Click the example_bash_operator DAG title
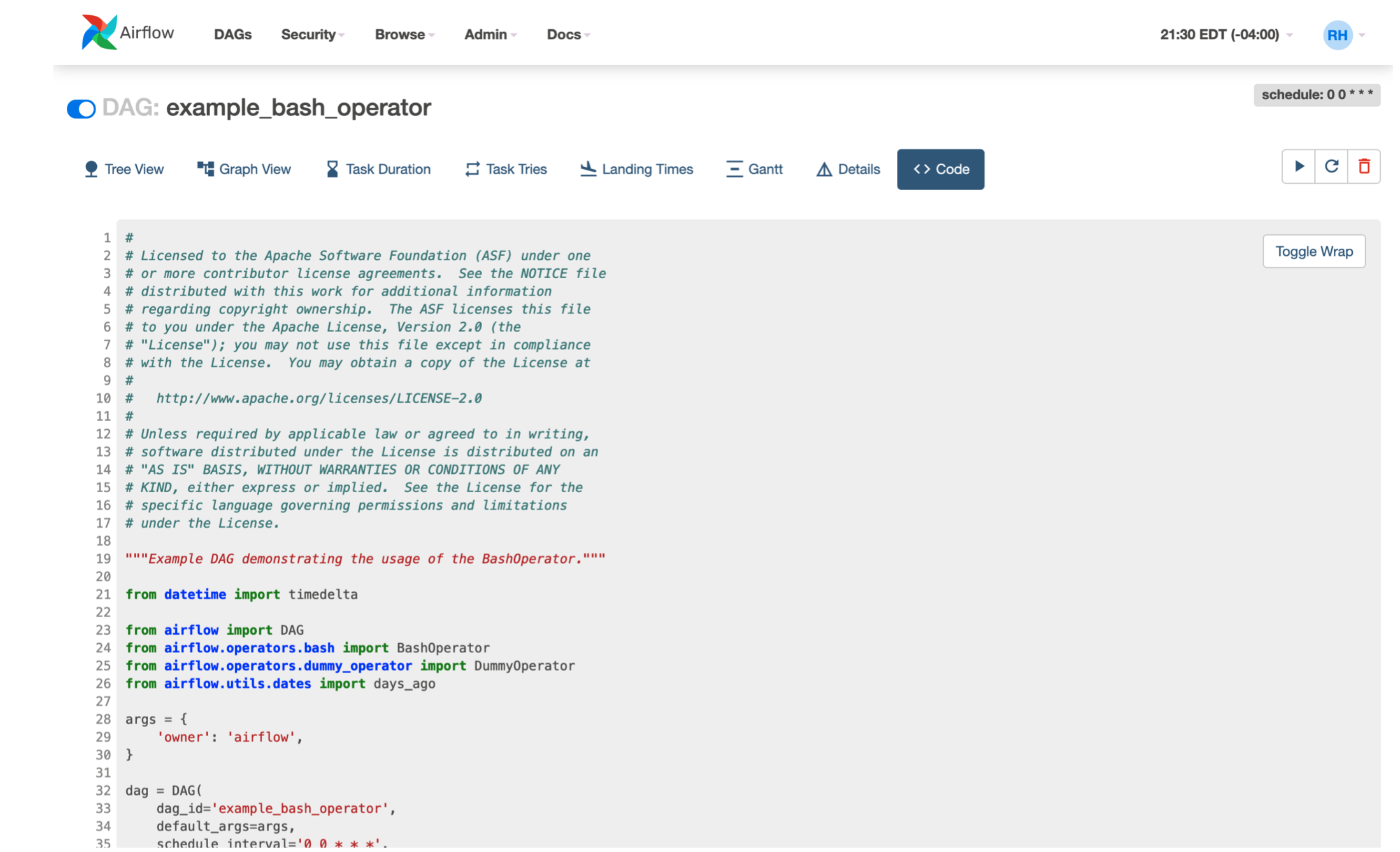This screenshot has width=1400, height=852. (298, 107)
